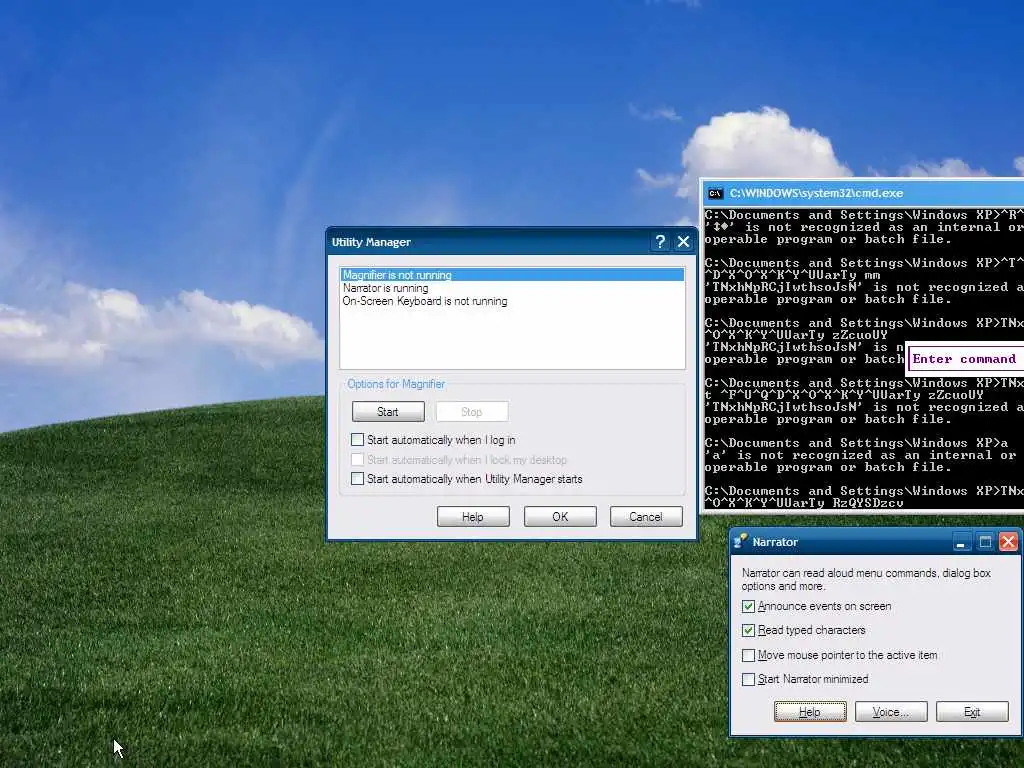
Task: Close the Utility Manager dialog
Action: coord(683,242)
